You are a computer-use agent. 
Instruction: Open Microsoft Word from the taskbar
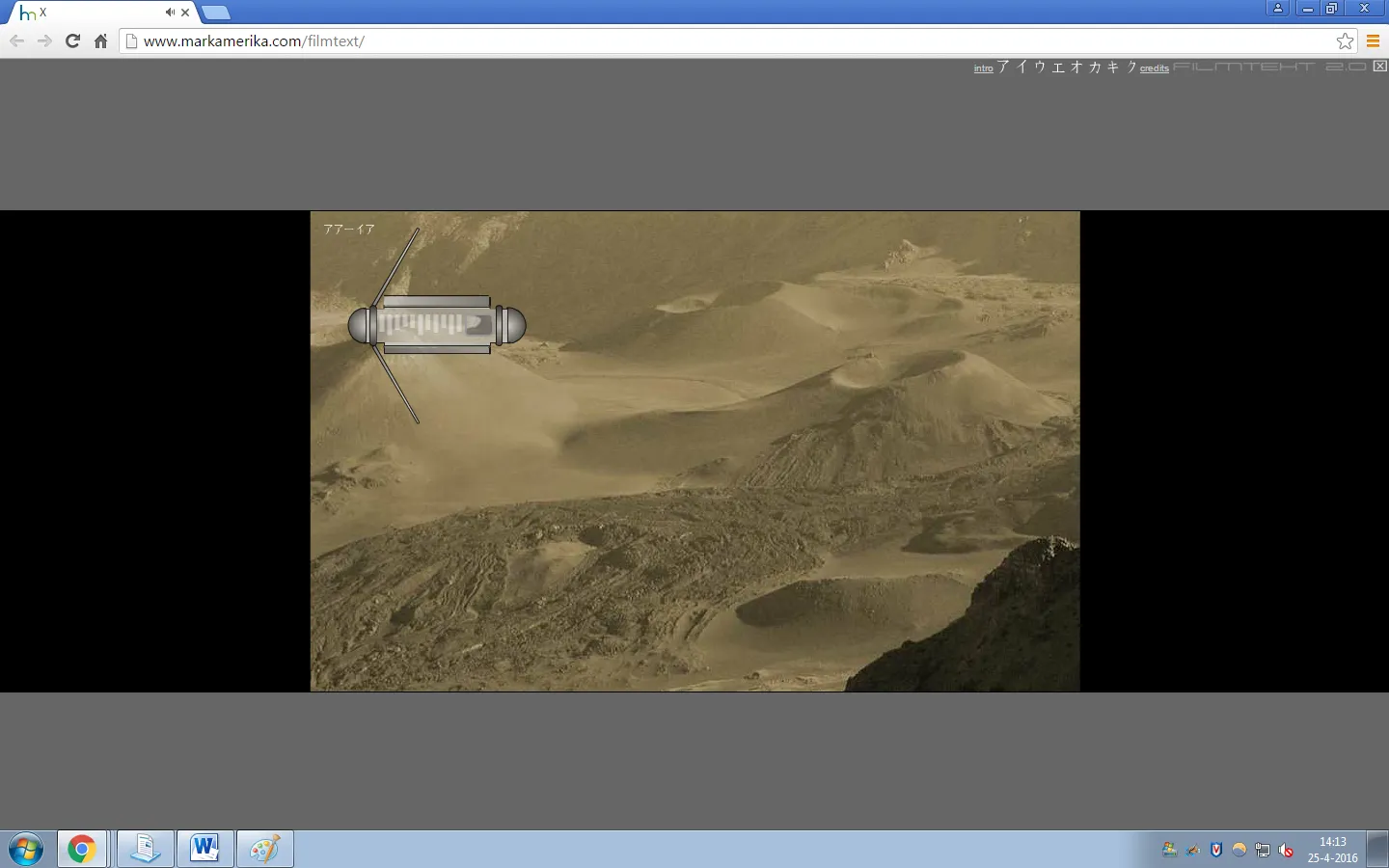pos(204,849)
